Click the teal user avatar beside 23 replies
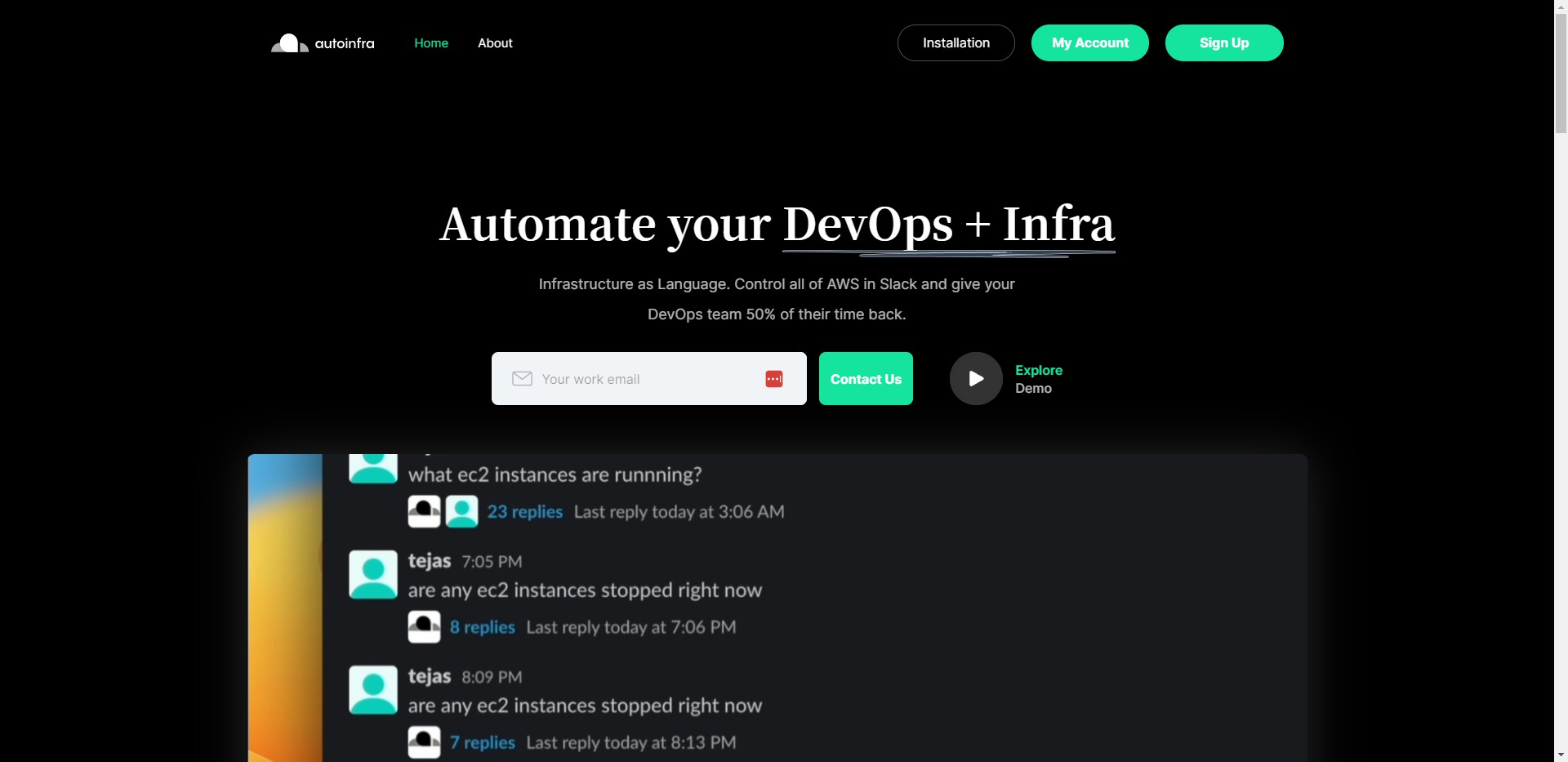The image size is (1568, 762). 461,512
